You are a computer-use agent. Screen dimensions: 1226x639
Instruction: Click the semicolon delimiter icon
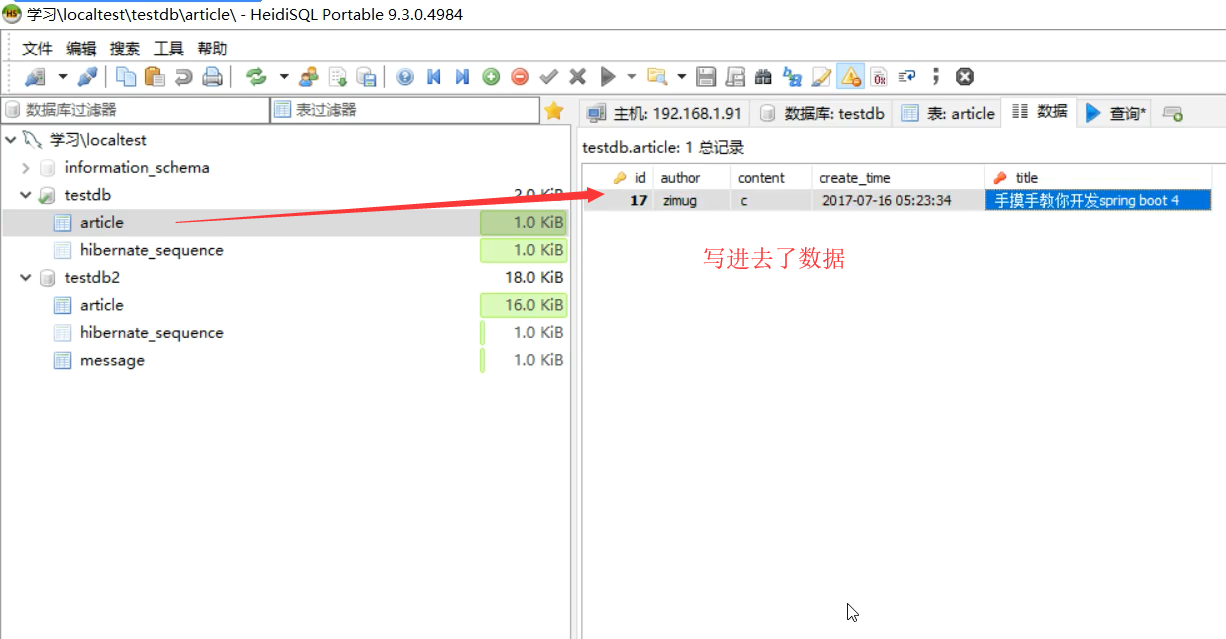[936, 77]
